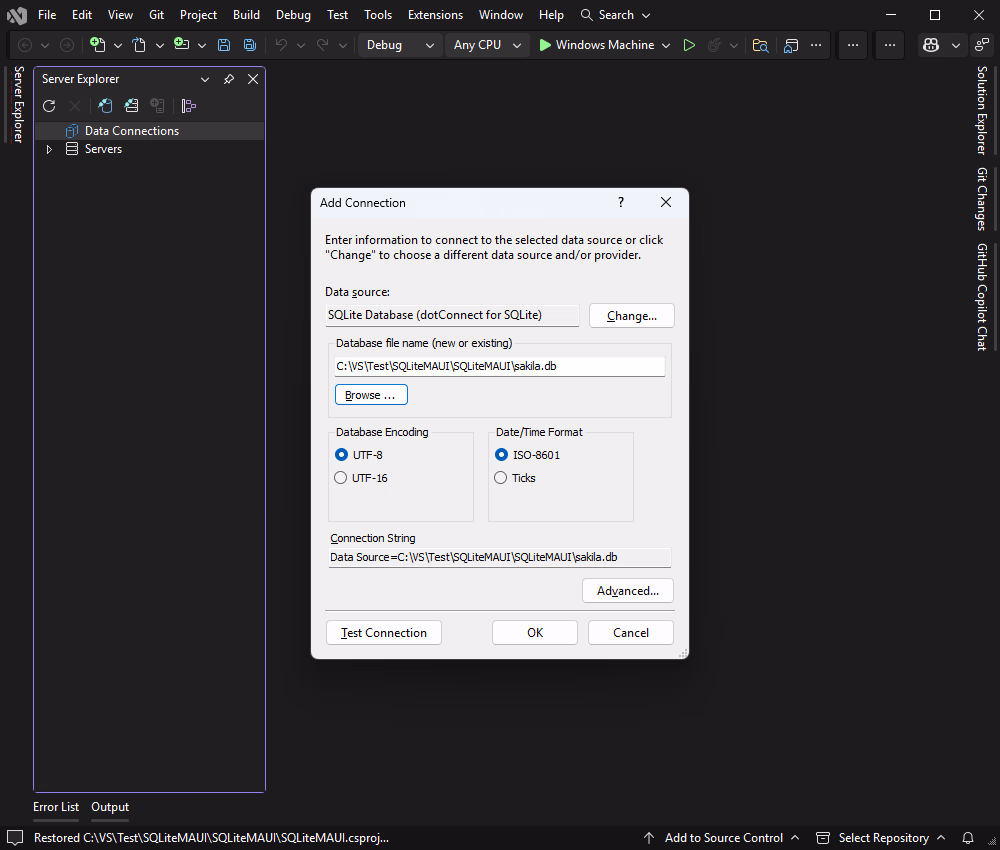Image resolution: width=1000 pixels, height=850 pixels.
Task: Refresh the Server Explorer tree
Action: point(49,105)
